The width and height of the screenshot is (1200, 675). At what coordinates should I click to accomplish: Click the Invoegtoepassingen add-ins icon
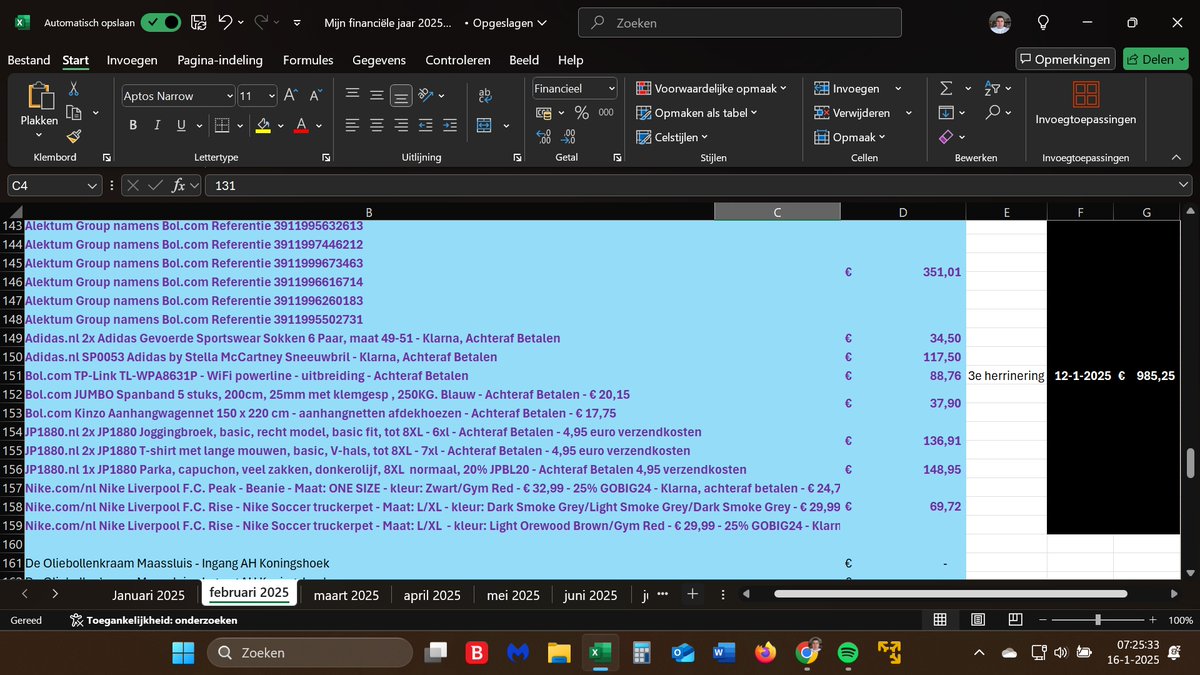(1085, 94)
